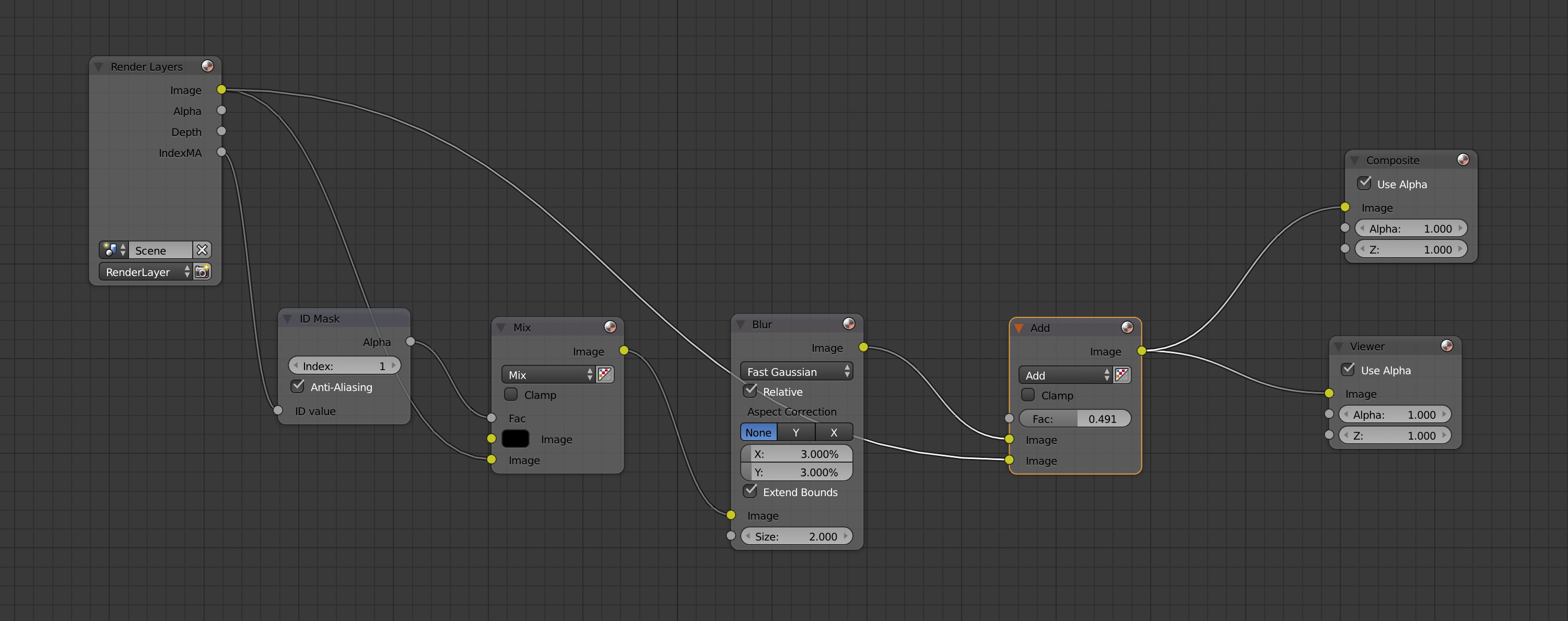
Task: Click the include-alpha icon on Add node
Action: click(1122, 375)
